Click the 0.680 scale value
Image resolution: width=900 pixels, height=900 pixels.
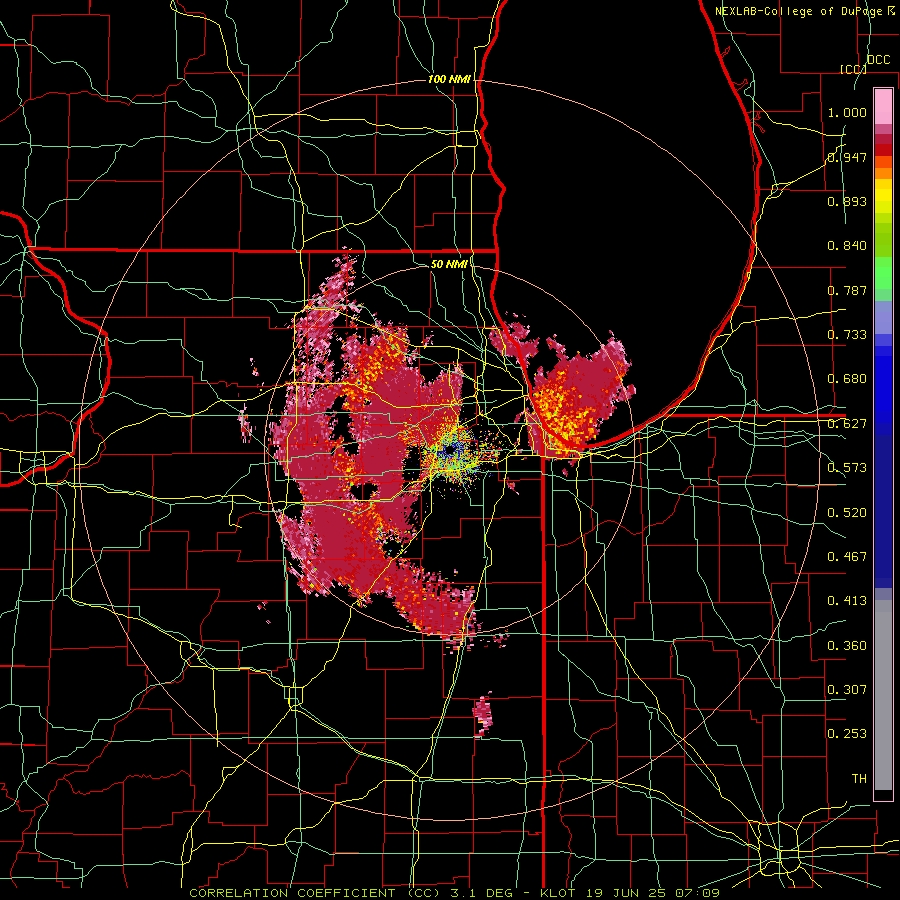(x=847, y=379)
